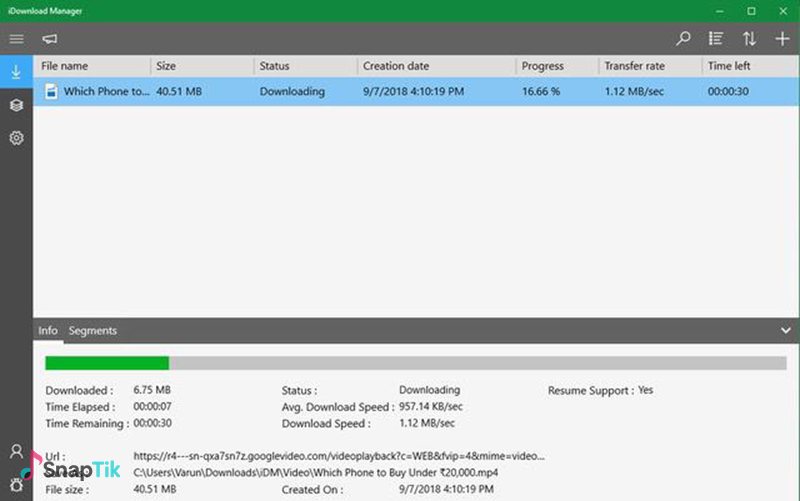Click the megaphone announcements icon
This screenshot has width=800, height=501.
(49, 39)
